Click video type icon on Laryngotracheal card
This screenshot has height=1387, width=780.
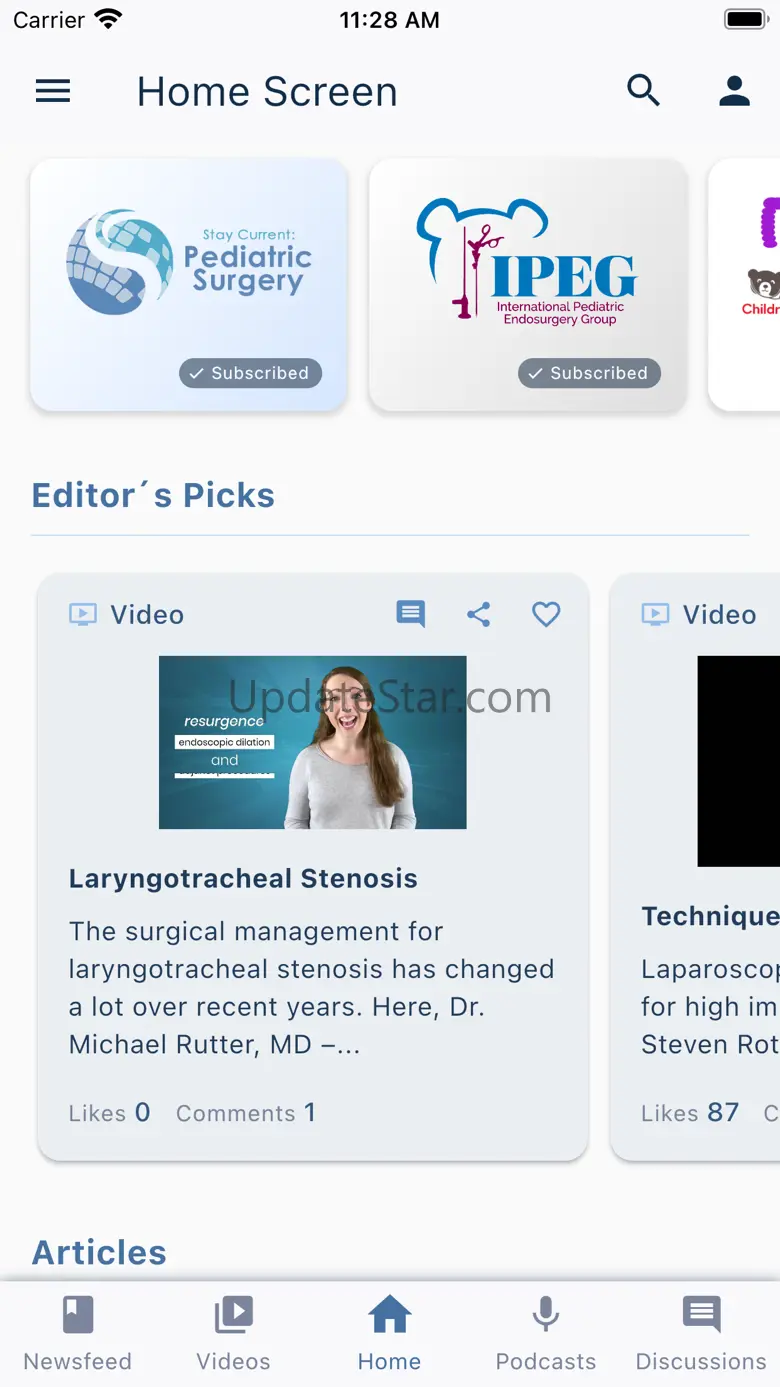tap(83, 614)
